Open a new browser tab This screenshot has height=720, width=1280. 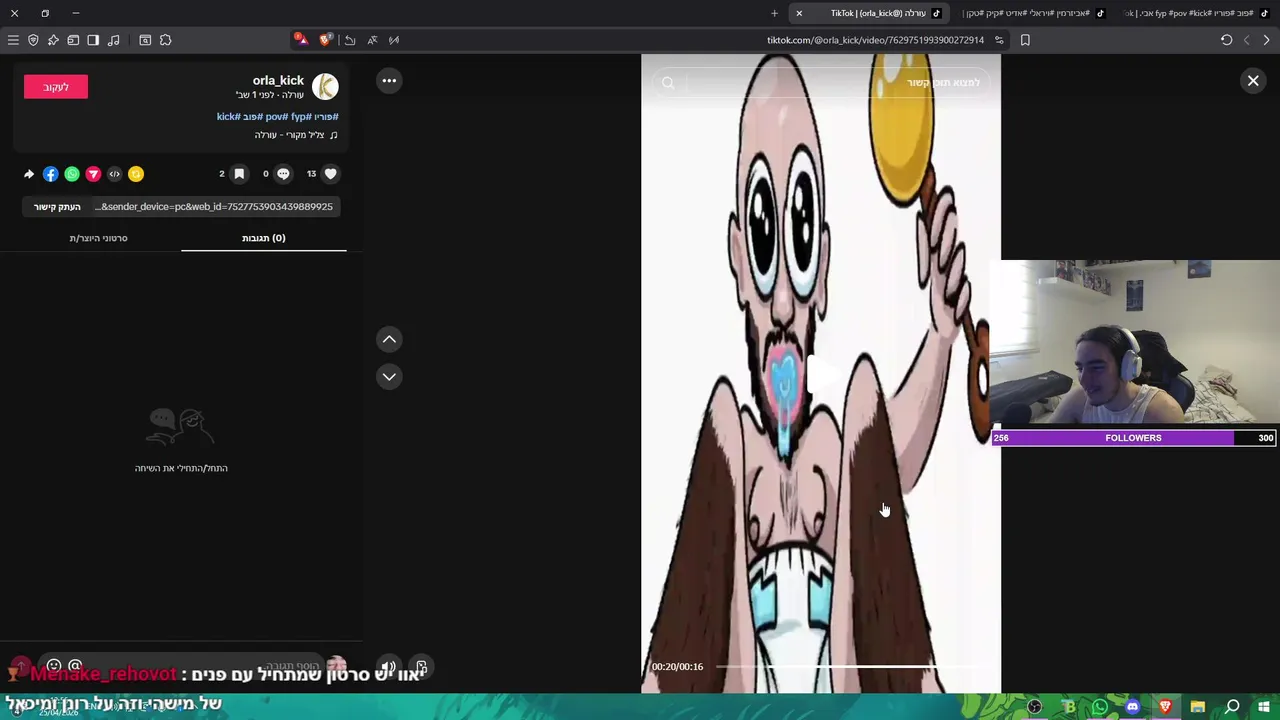[774, 13]
